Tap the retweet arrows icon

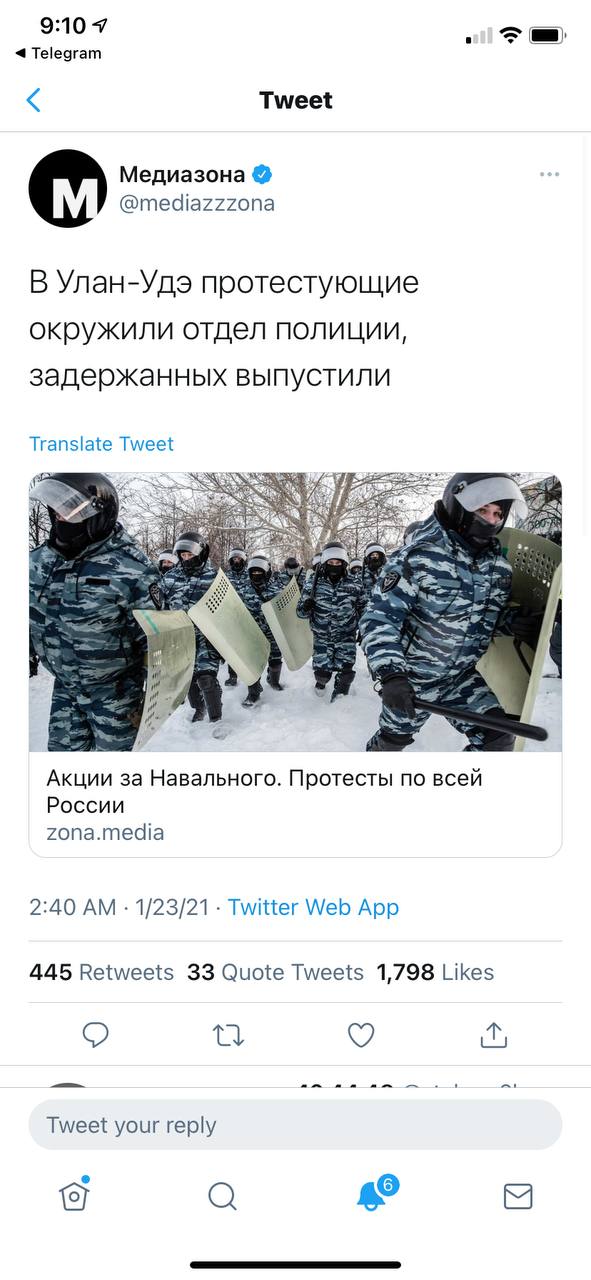229,1035
